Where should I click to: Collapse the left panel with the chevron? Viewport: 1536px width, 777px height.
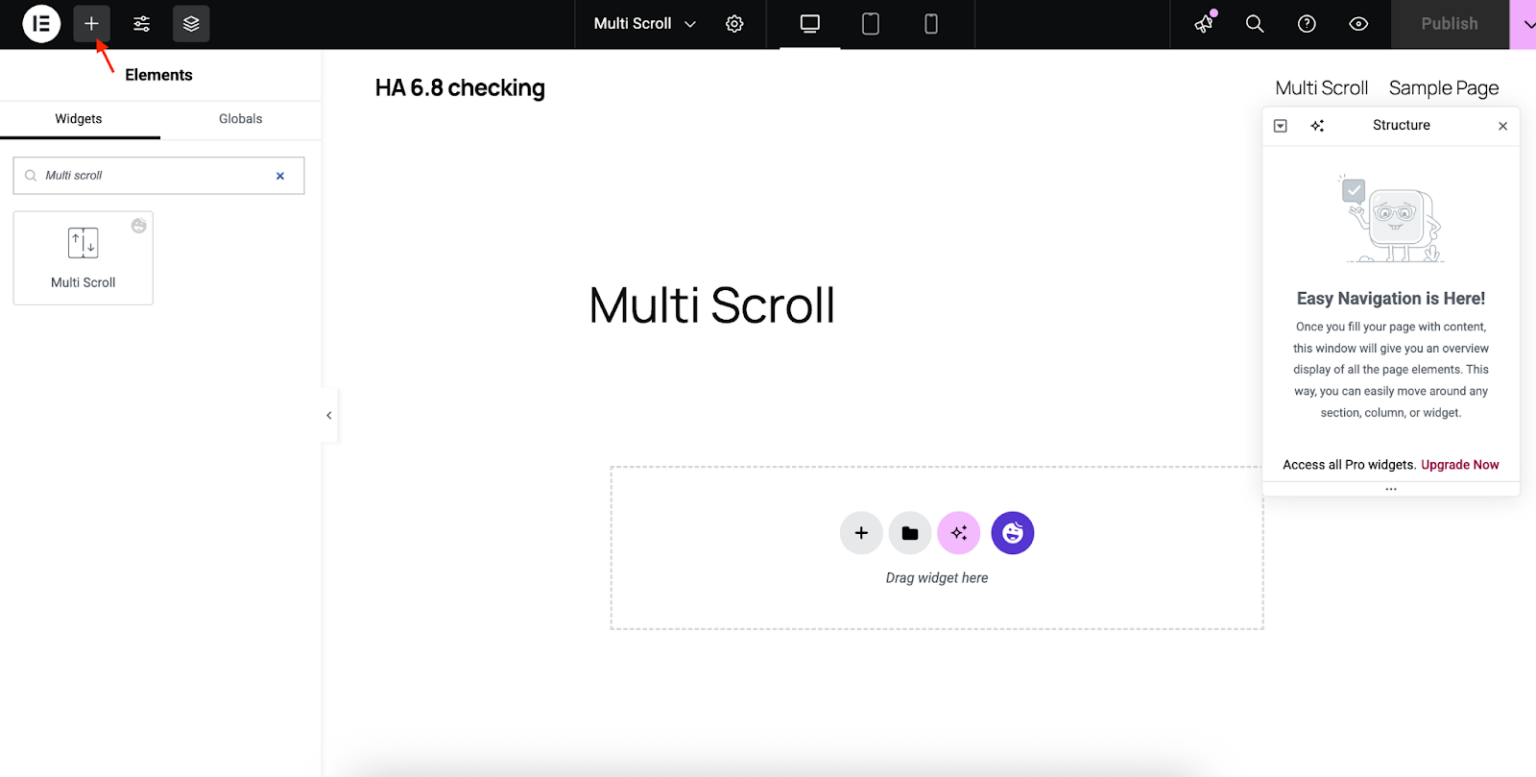(328, 414)
